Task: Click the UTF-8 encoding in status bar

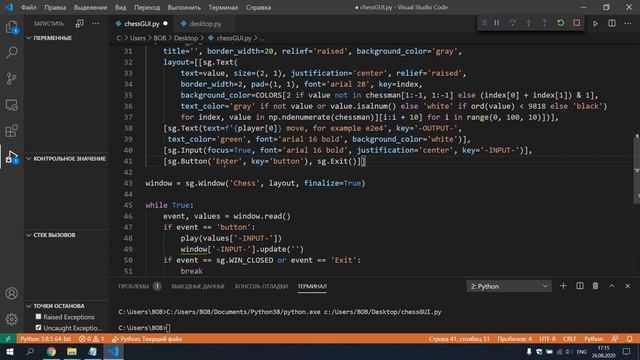Action: coord(547,339)
